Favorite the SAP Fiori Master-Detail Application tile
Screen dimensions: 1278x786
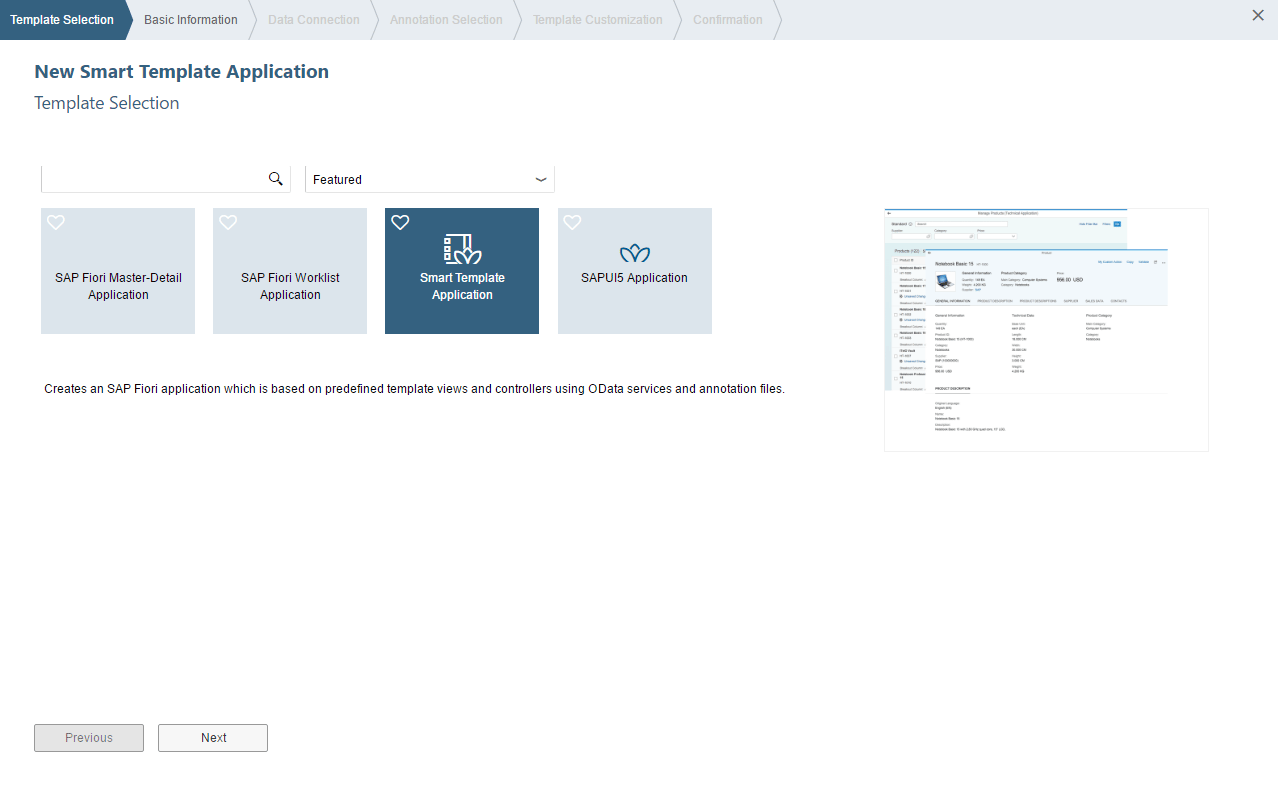click(x=56, y=223)
